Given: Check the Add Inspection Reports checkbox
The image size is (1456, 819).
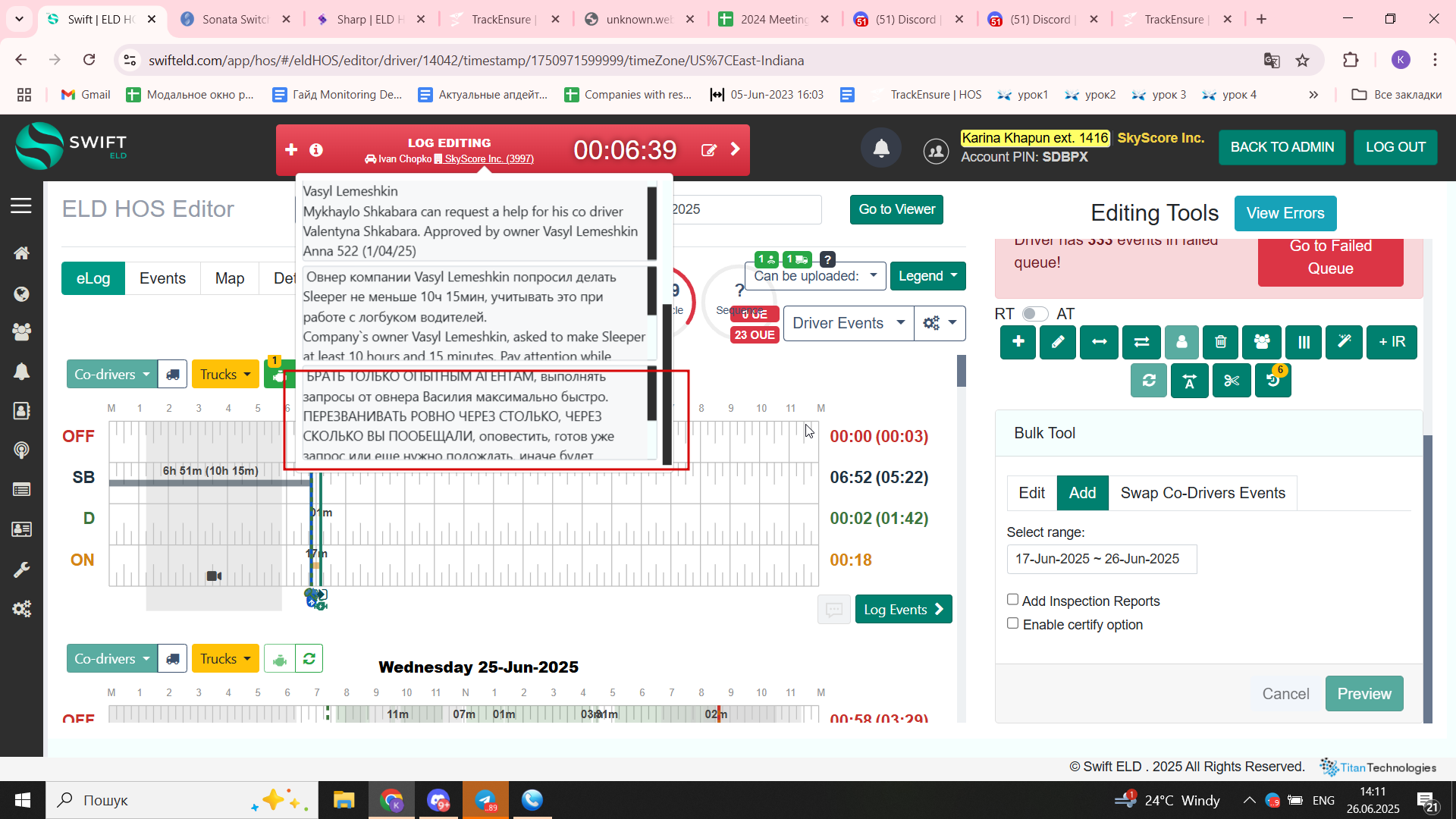Looking at the screenshot, I should tap(1012, 600).
